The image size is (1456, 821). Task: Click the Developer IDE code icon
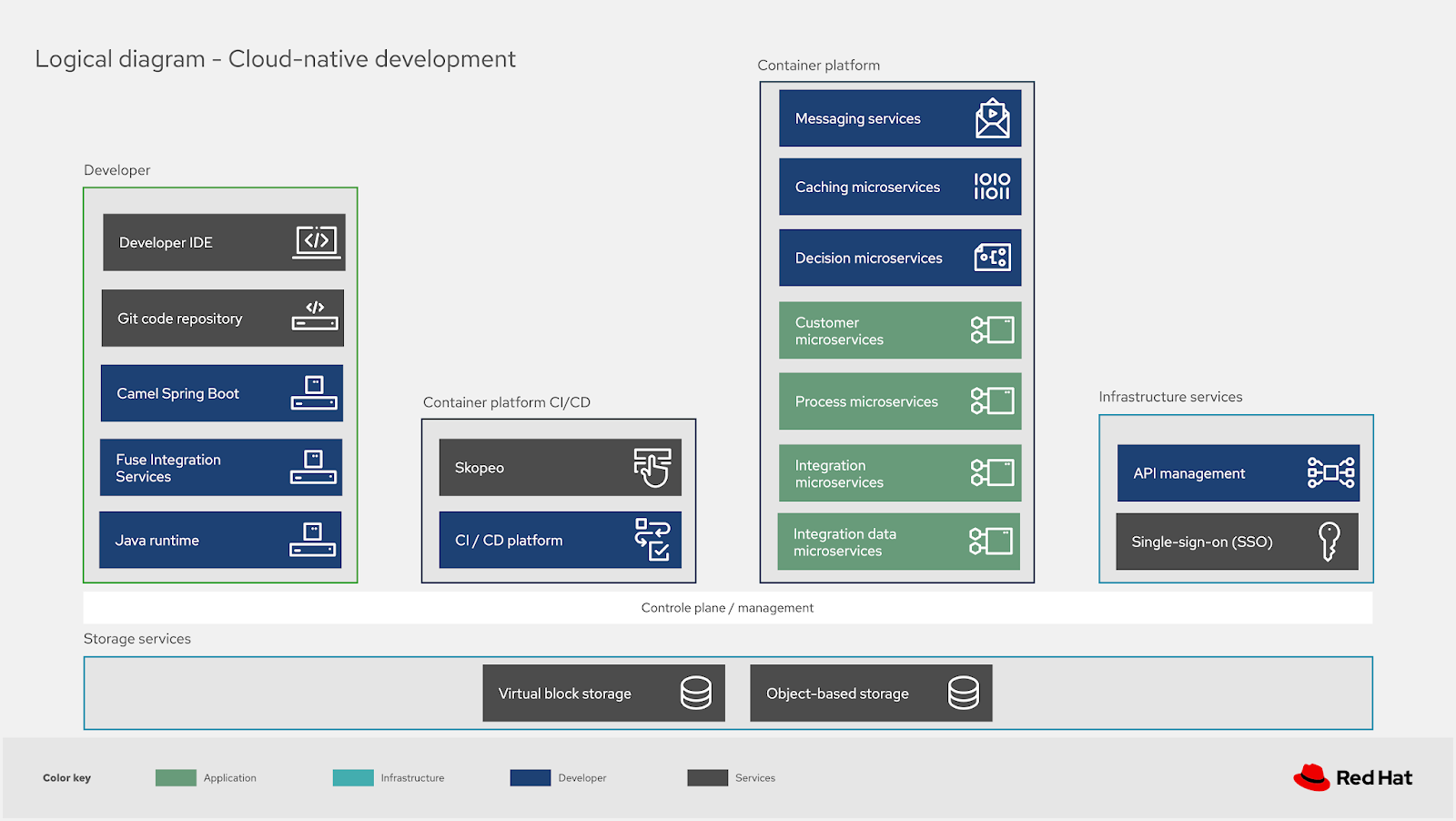tap(316, 241)
